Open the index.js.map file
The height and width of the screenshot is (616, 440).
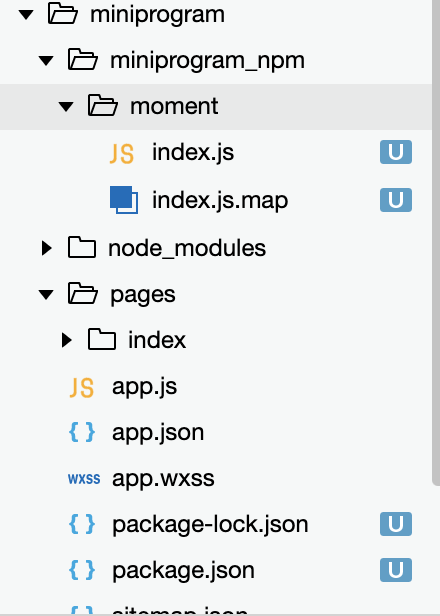pos(216,200)
